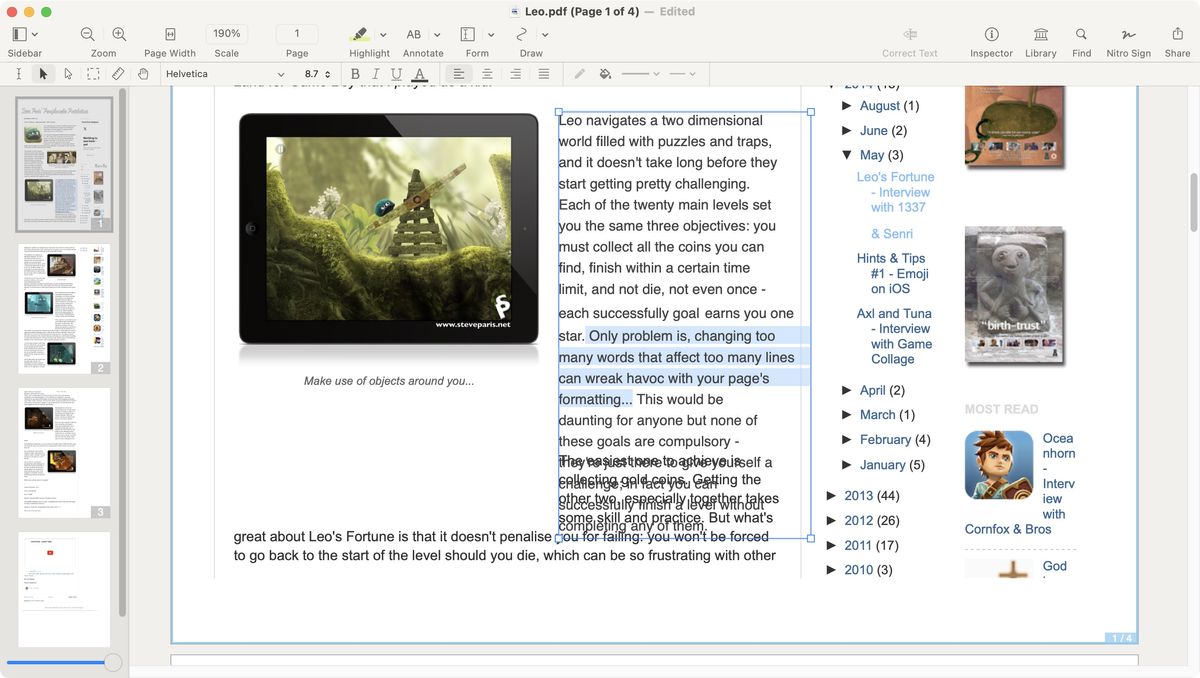Activate the Draw tool
1200x678 pixels.
pyautogui.click(x=524, y=33)
